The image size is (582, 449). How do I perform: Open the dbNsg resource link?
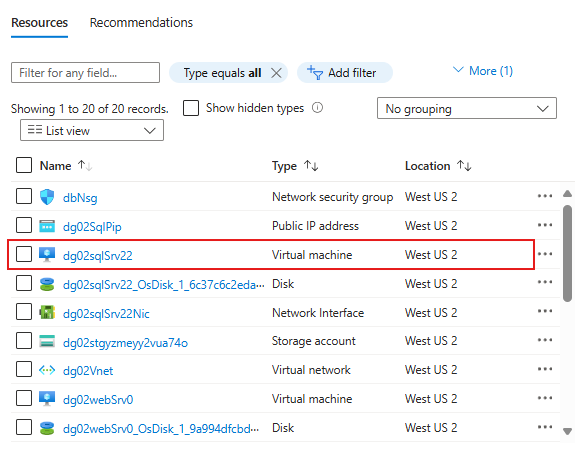click(x=80, y=197)
